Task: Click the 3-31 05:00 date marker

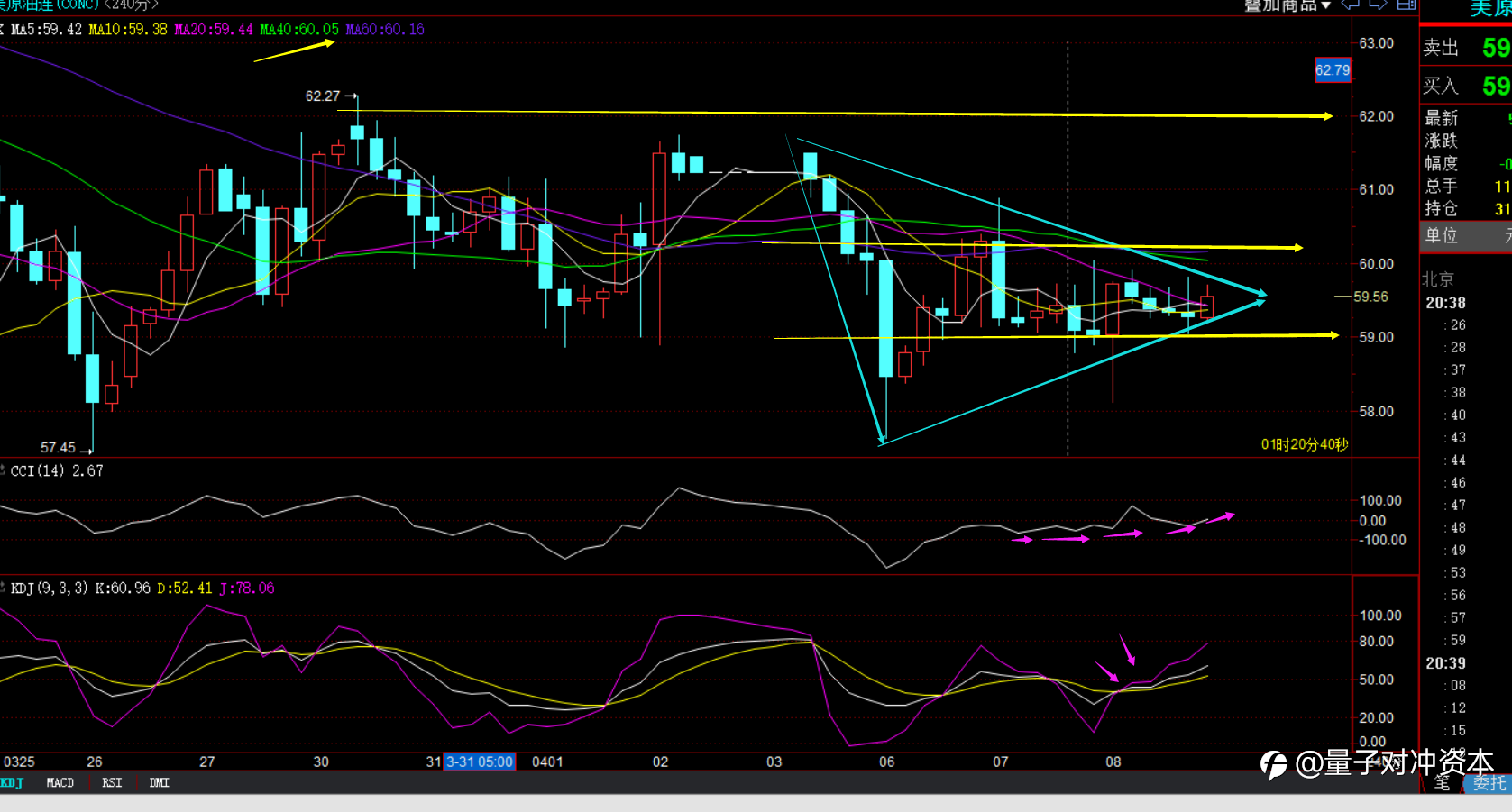Action: click(479, 762)
